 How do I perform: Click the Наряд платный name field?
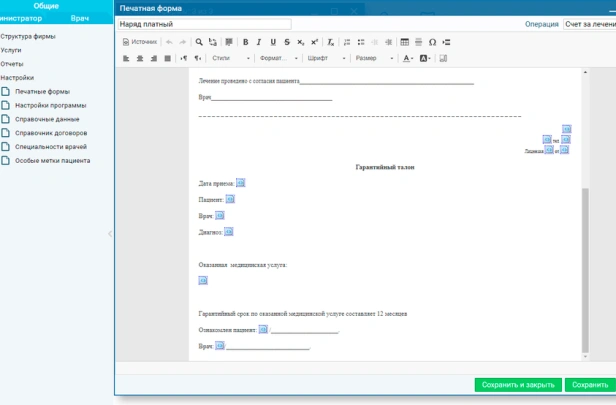coord(204,24)
